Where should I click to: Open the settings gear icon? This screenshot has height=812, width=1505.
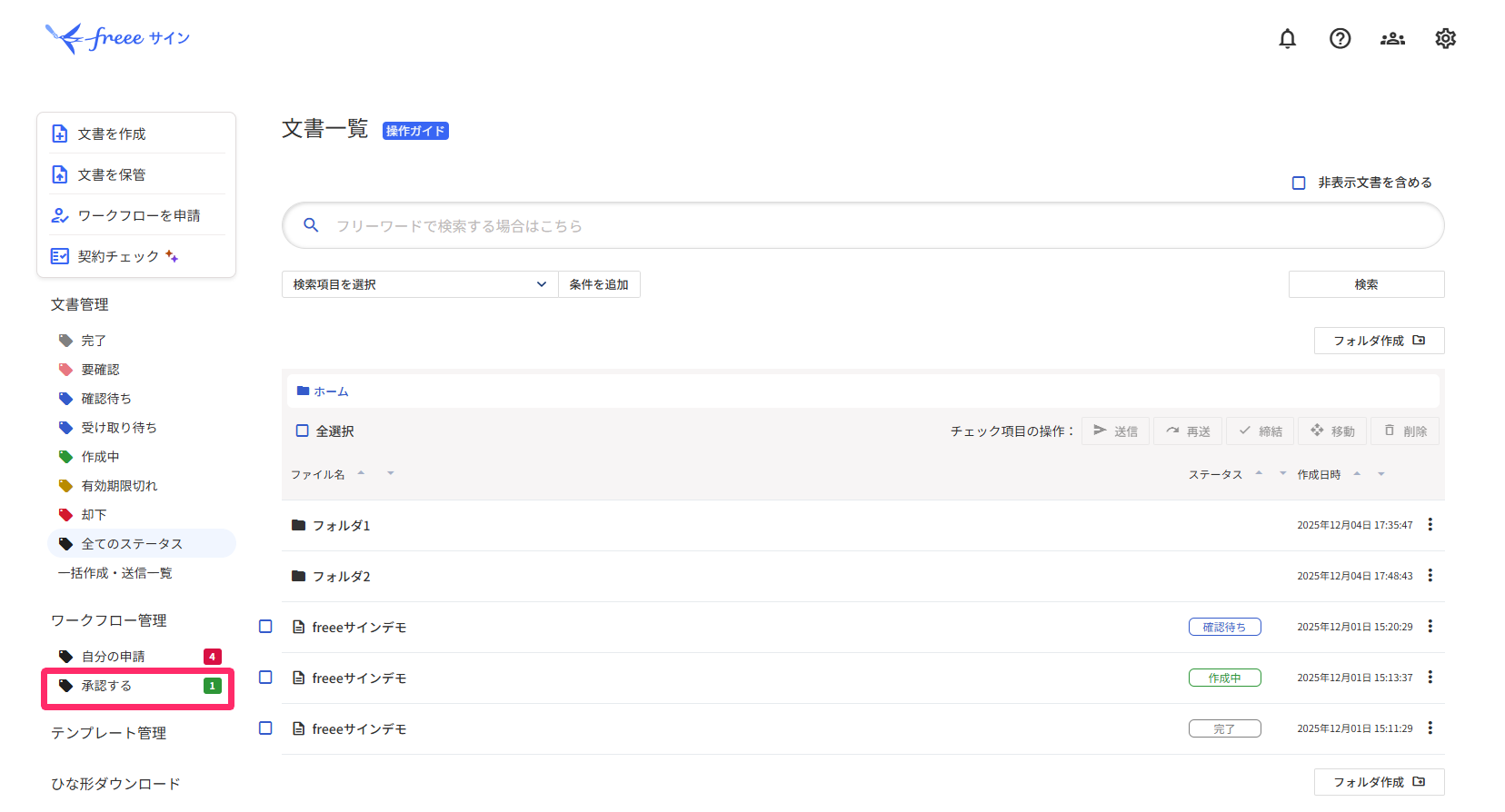1445,38
